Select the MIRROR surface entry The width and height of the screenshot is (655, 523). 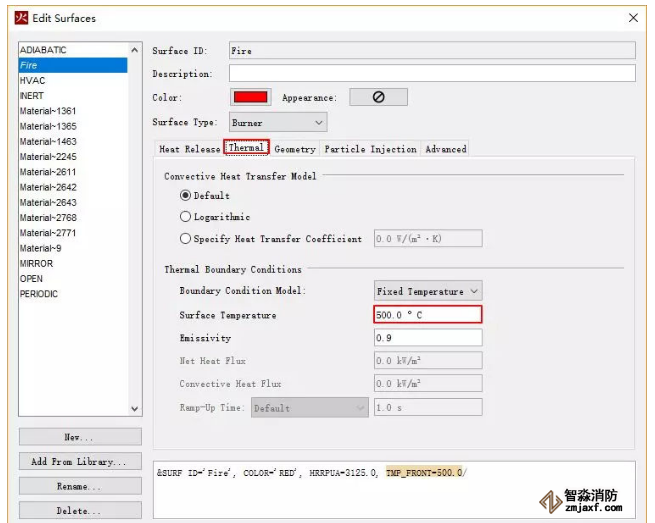click(x=36, y=264)
